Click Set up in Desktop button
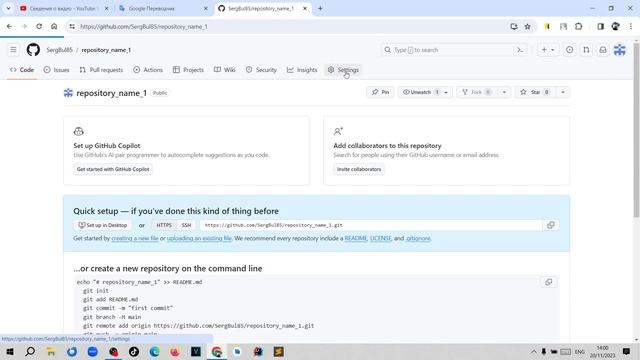Screen dimensions: 640x360 [x=103, y=225]
